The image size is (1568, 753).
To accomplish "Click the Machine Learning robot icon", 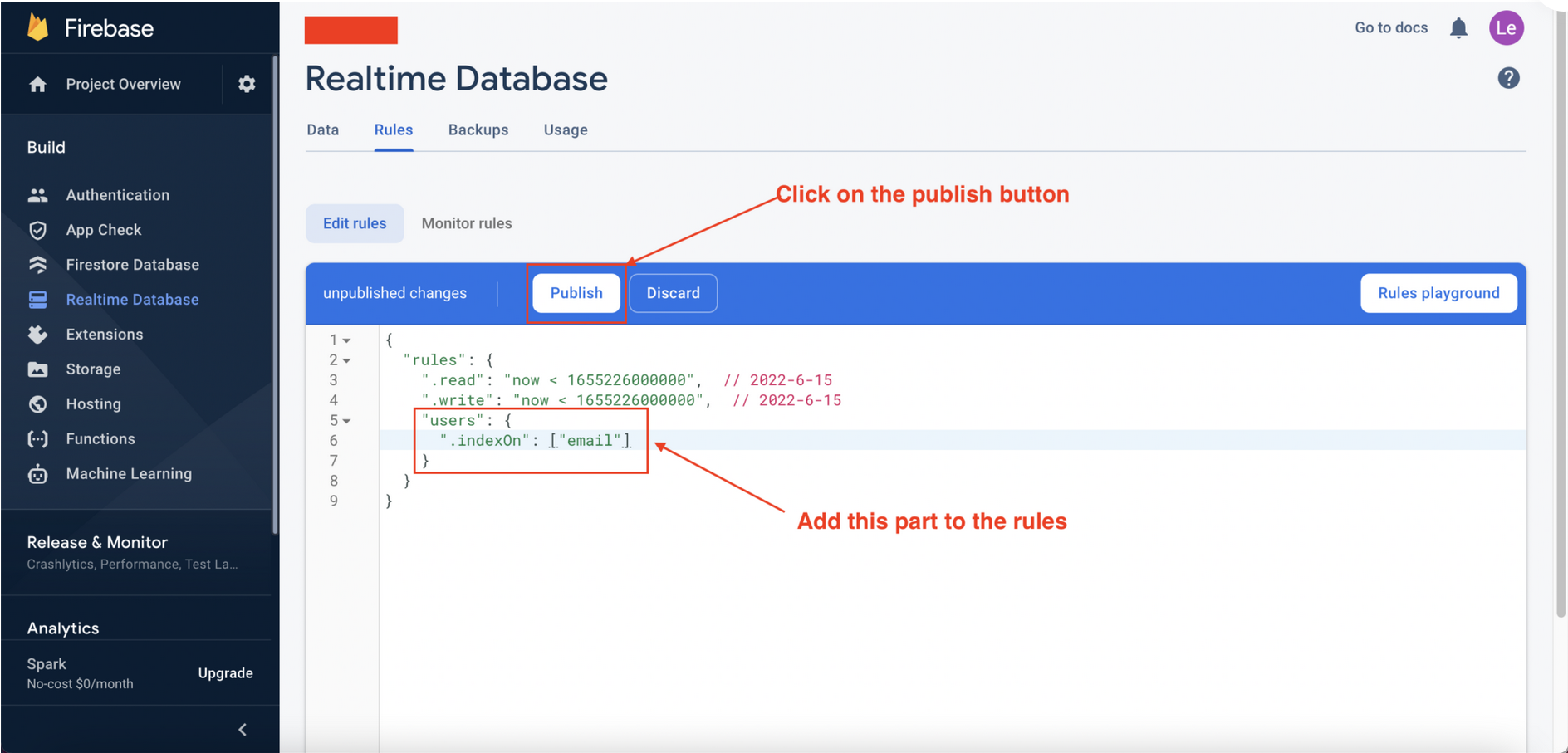I will pos(37,474).
